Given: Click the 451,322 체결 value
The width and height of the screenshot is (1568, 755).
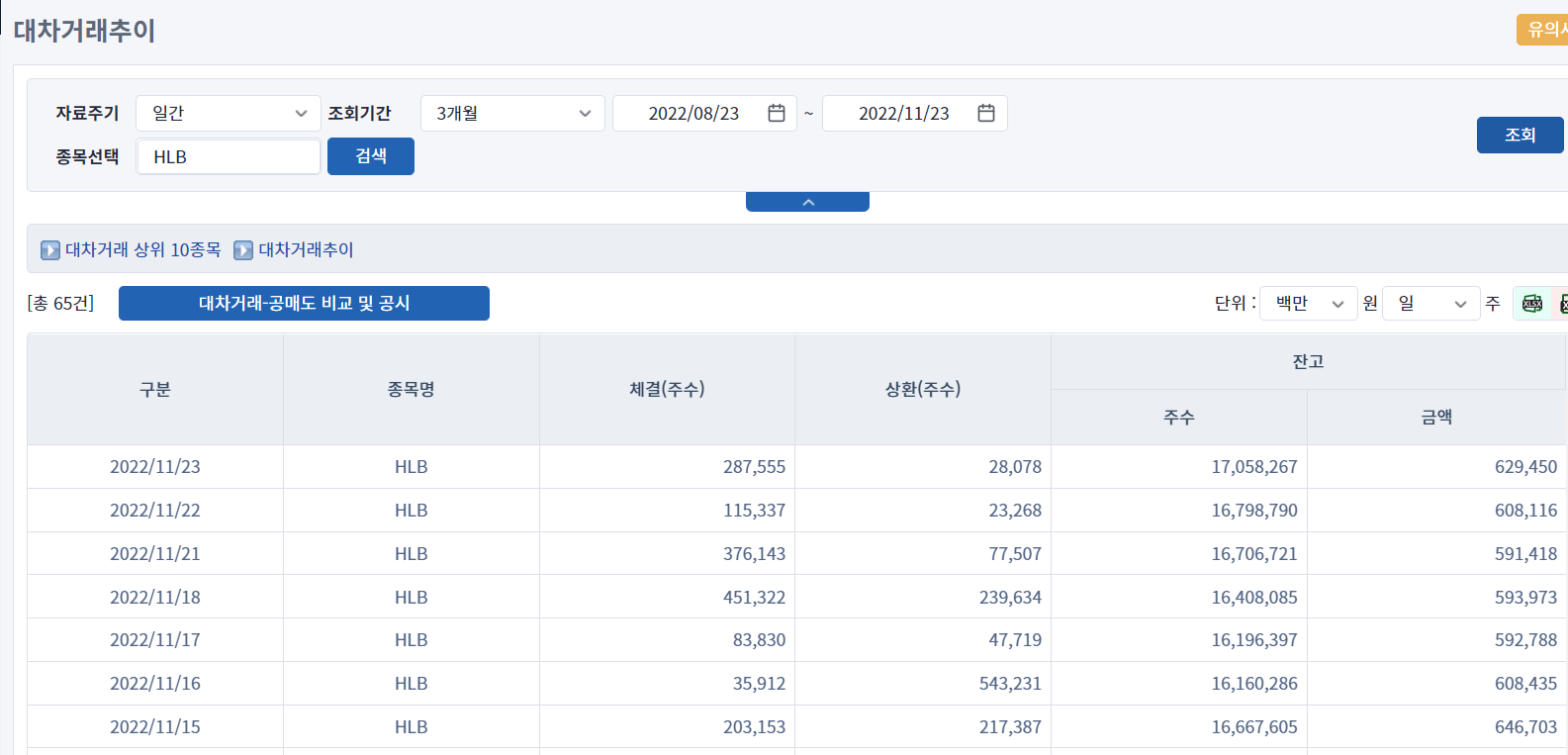Looking at the screenshot, I should click(x=754, y=598).
